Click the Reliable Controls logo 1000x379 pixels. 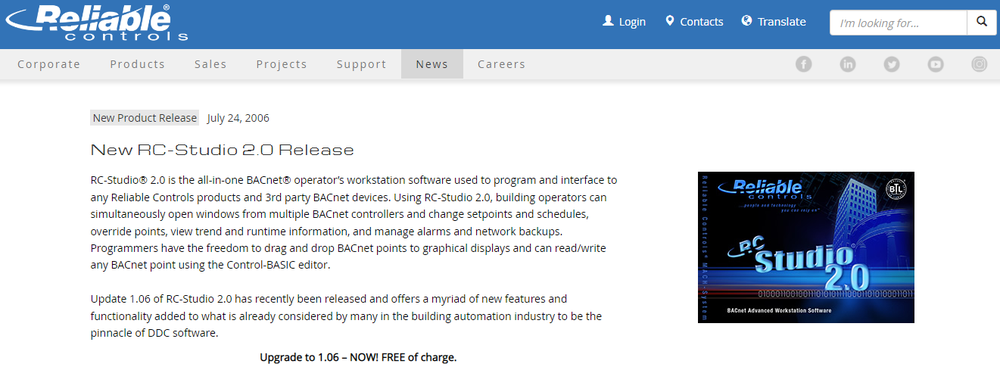tap(97, 23)
